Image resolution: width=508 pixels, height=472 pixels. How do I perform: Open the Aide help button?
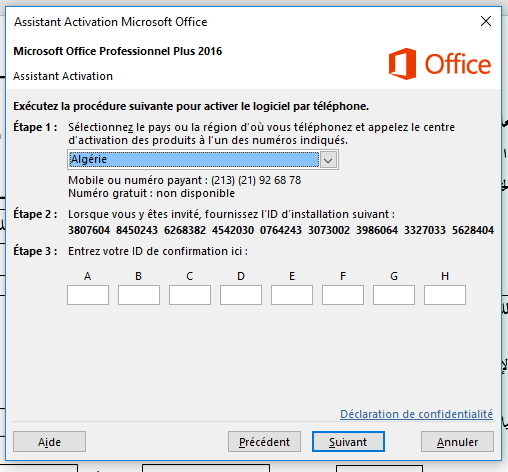pos(49,442)
